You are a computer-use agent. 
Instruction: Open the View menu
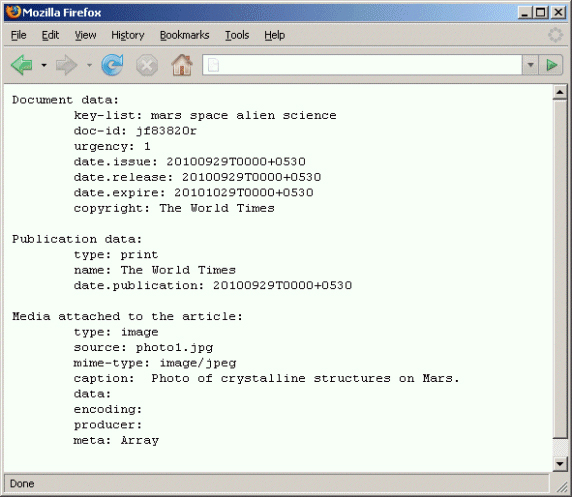click(x=85, y=35)
